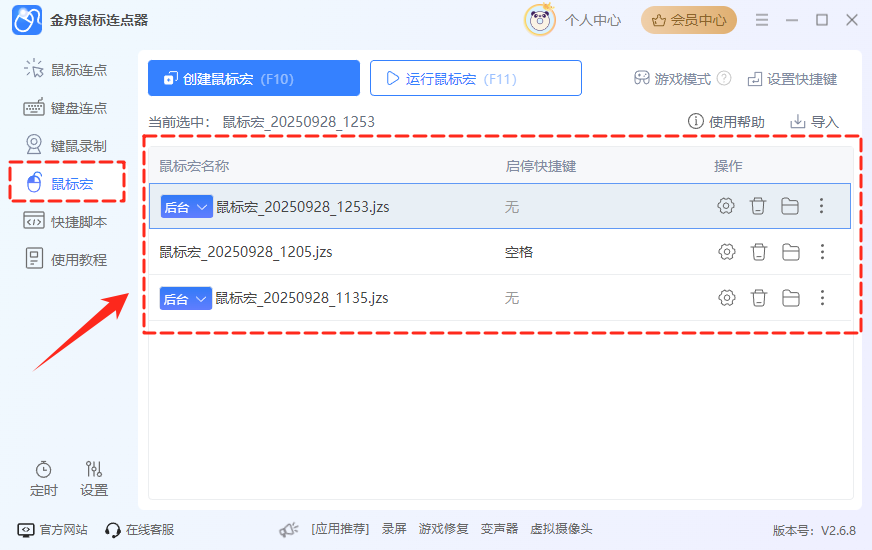872x550 pixels.
Task: Open three-dot menu for 鼠标宏_20250928_1135.jzs
Action: tap(823, 298)
